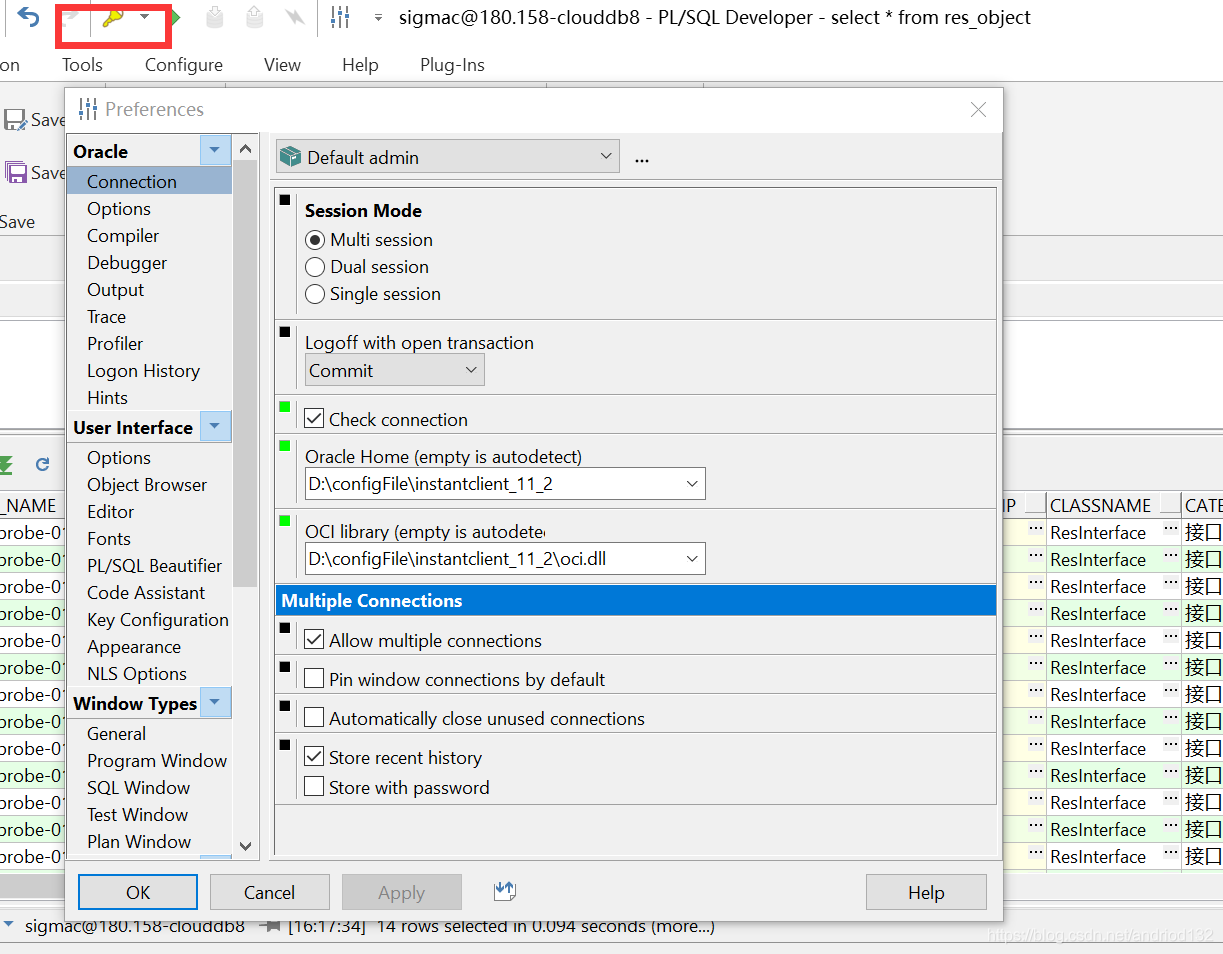Select Debugger in the preferences tree
This screenshot has height=954, width=1223.
[x=127, y=263]
